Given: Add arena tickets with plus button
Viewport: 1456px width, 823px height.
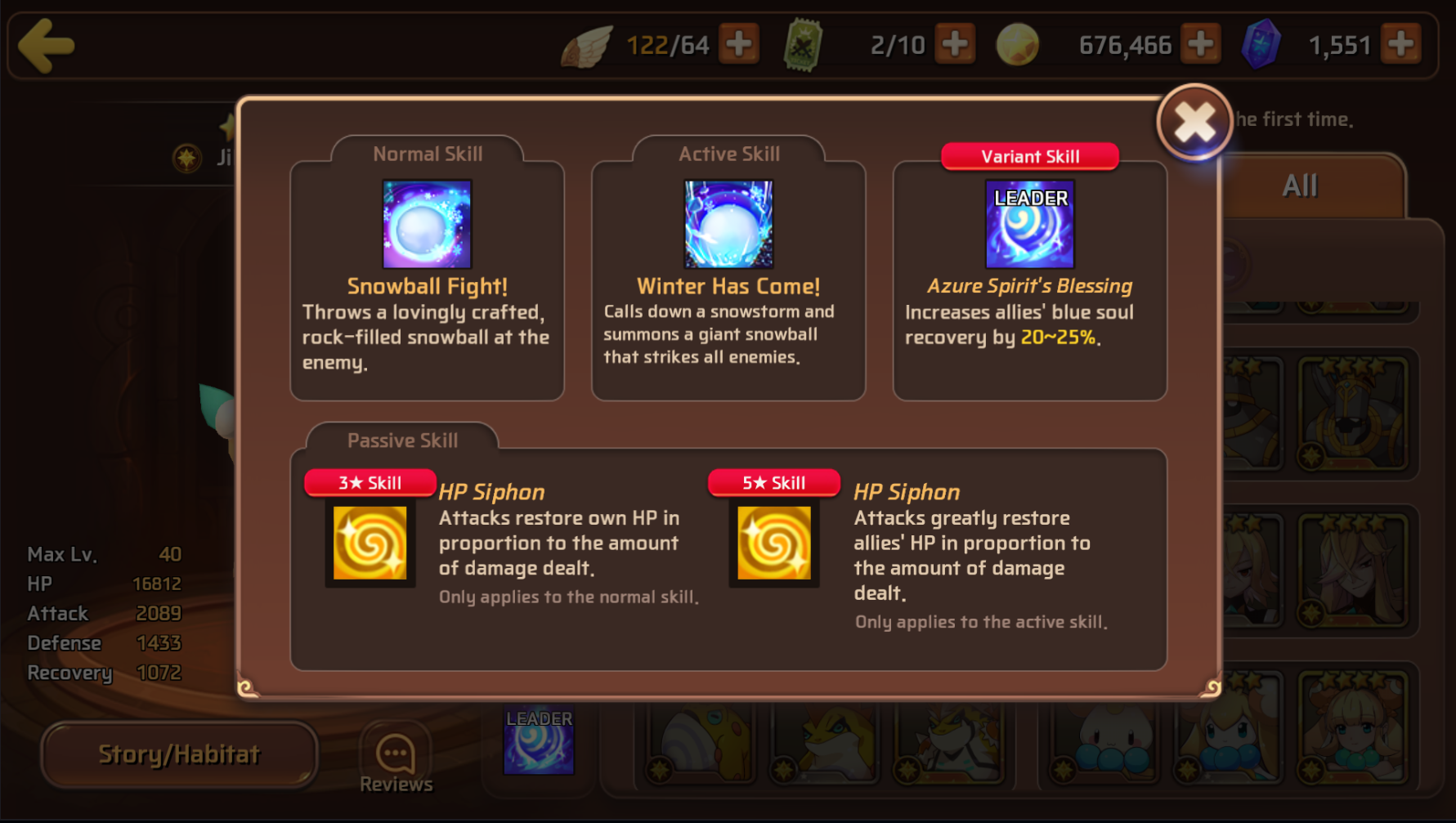Looking at the screenshot, I should 955,44.
